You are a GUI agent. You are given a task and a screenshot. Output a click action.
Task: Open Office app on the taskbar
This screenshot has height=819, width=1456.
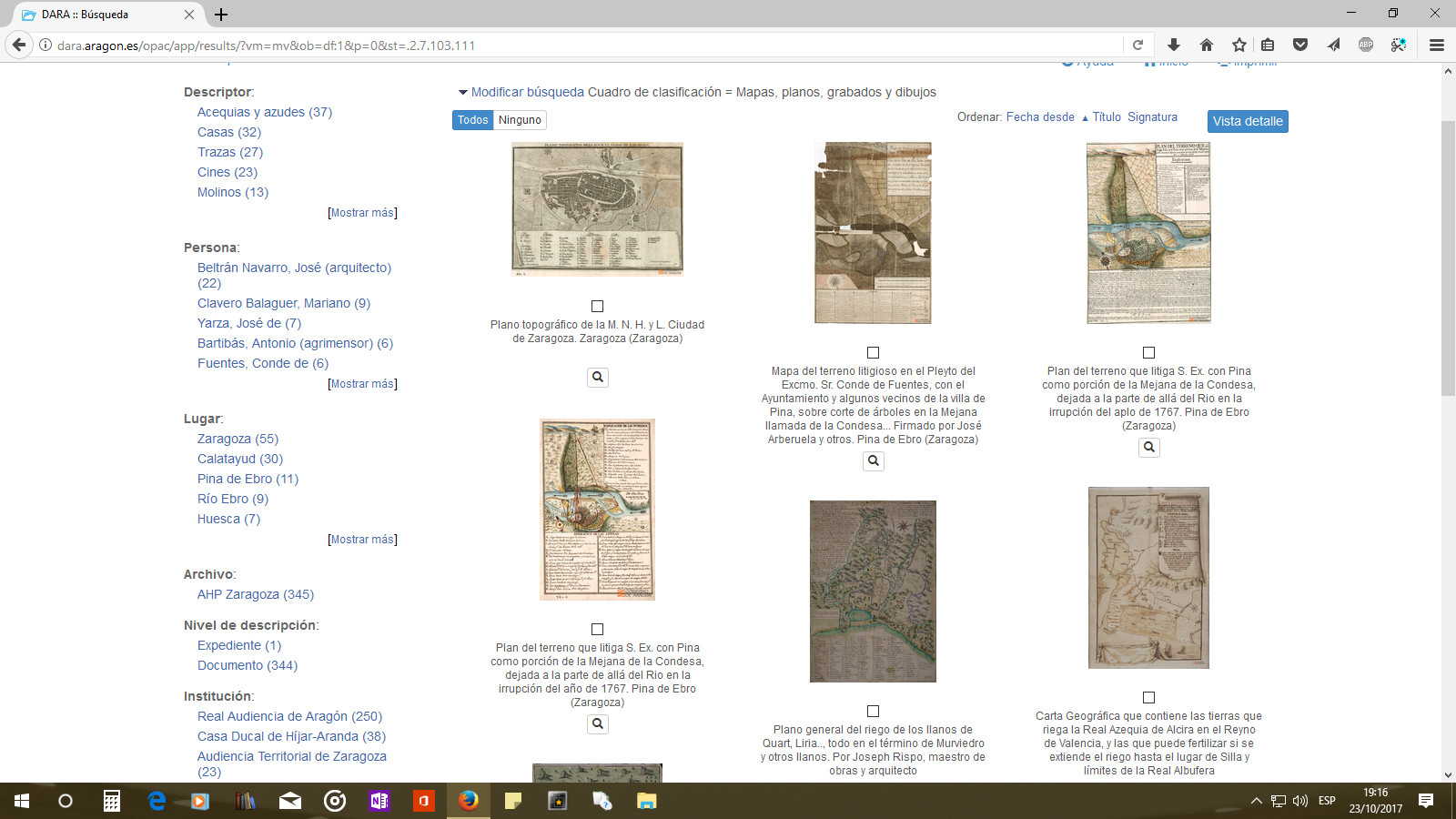coord(424,801)
